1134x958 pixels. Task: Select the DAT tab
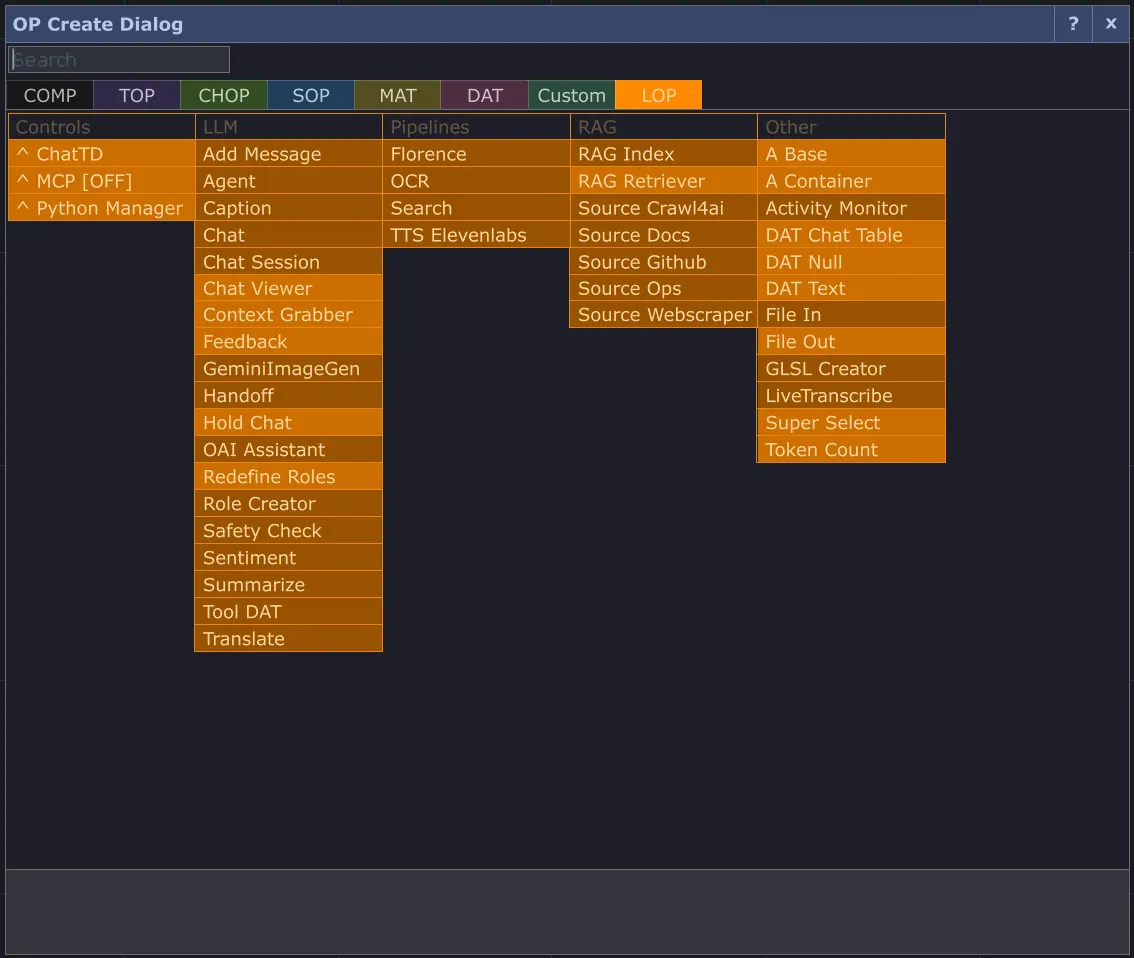(x=484, y=95)
